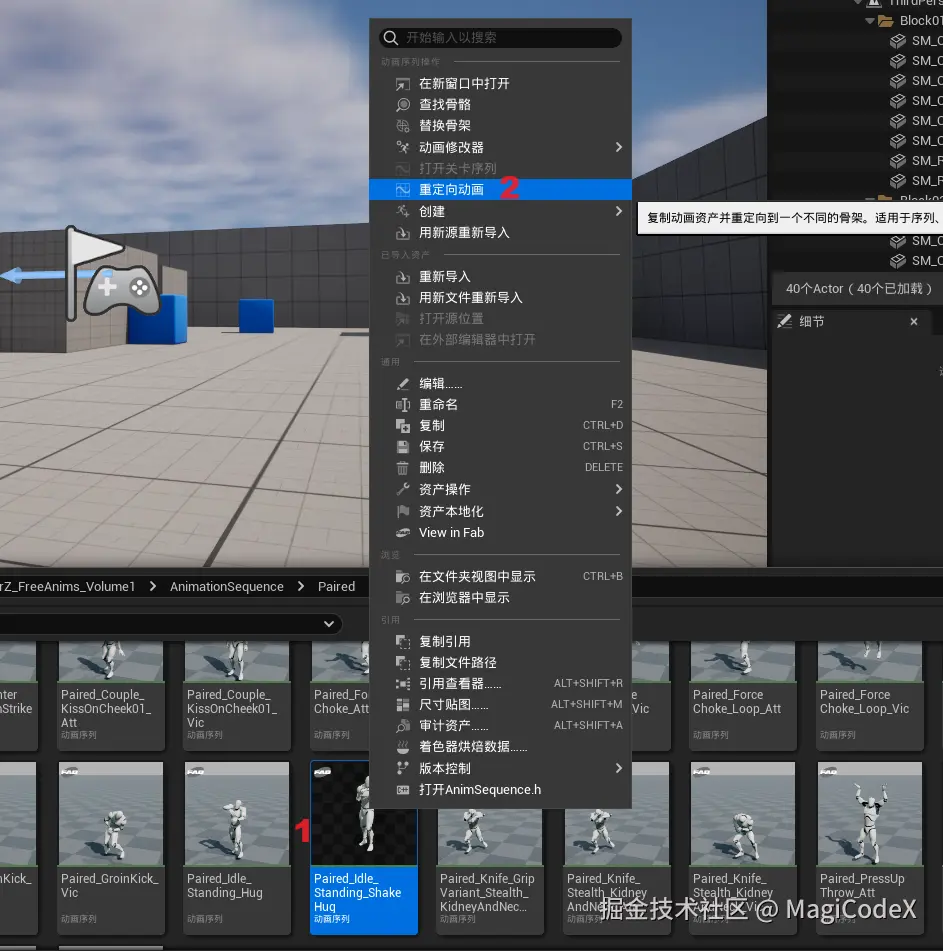
Task: Click the 用新源重新导入 icon
Action: (x=403, y=233)
